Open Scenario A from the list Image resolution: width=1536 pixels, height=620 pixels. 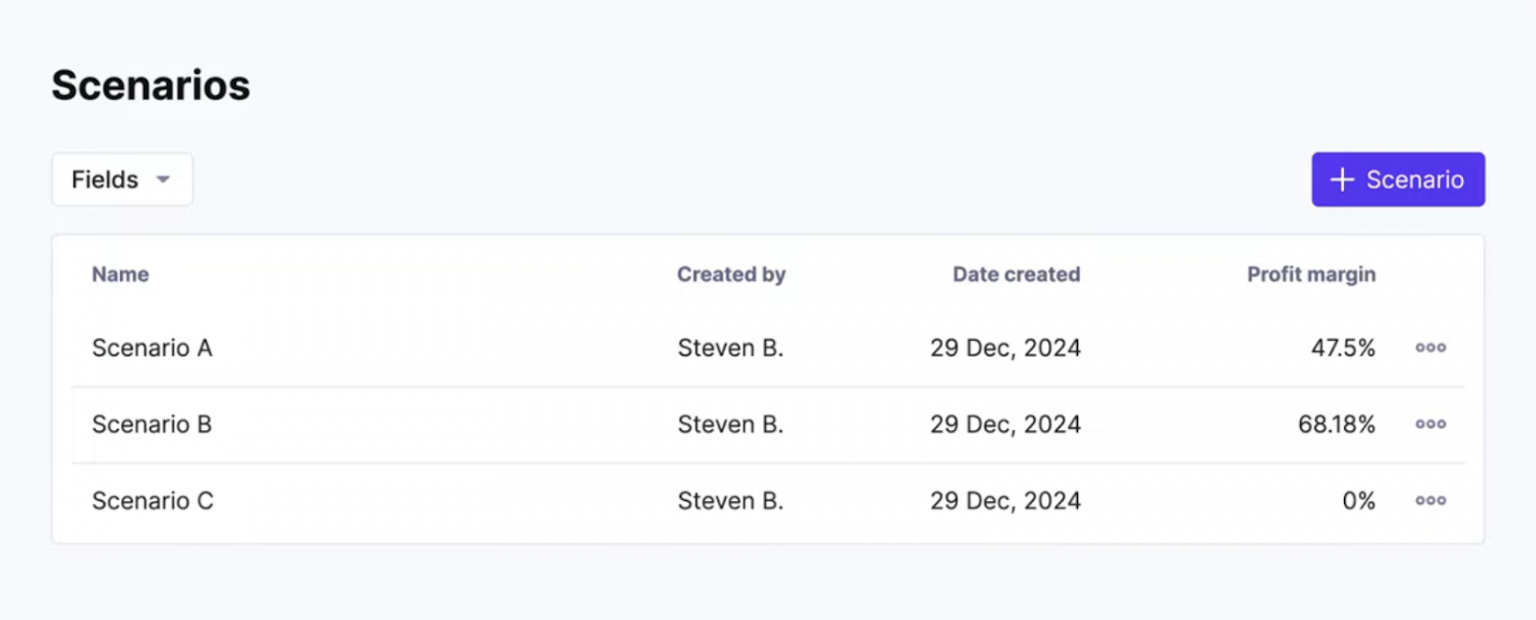click(x=152, y=347)
